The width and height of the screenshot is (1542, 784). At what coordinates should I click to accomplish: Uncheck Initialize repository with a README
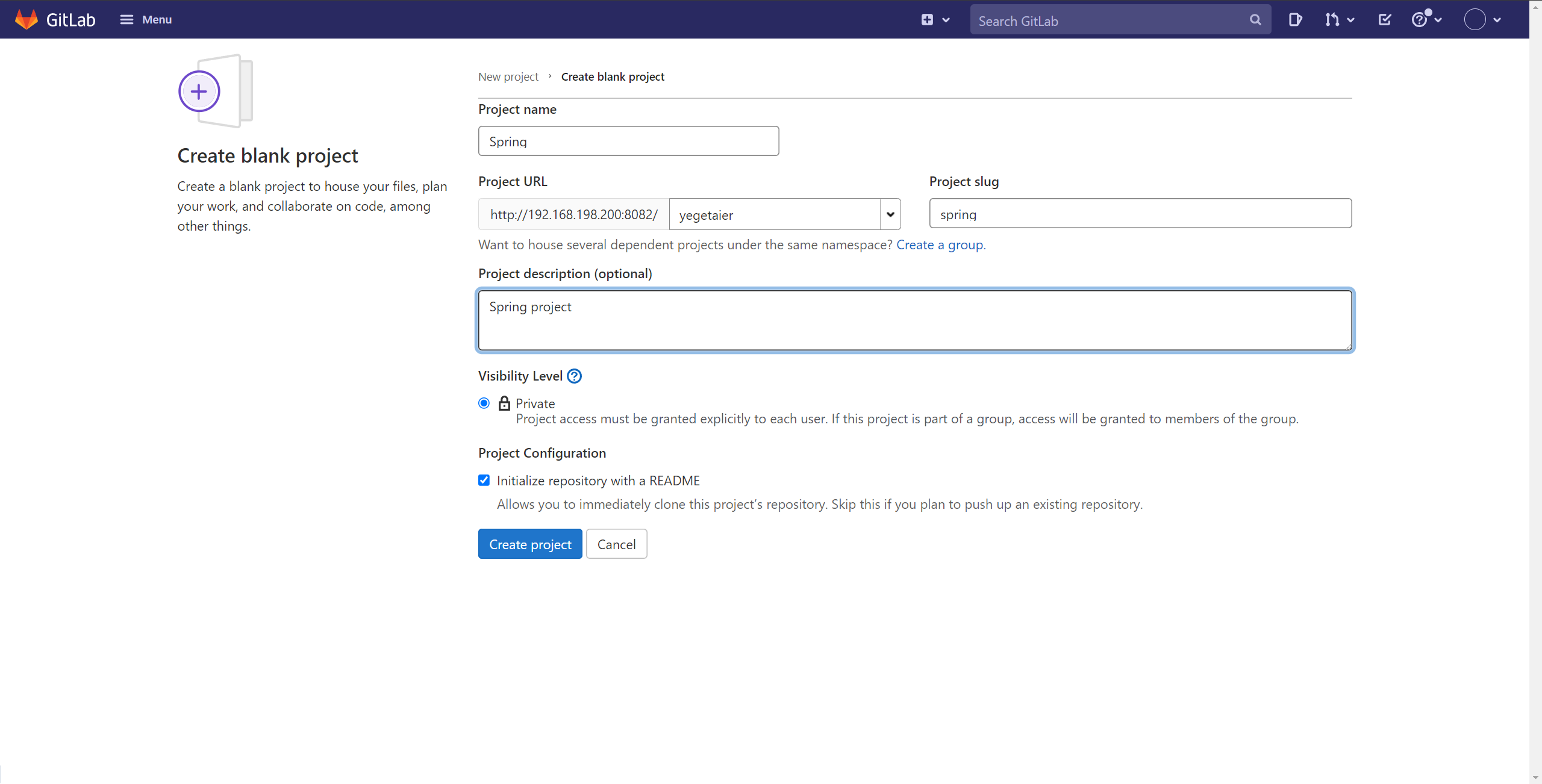[484, 481]
